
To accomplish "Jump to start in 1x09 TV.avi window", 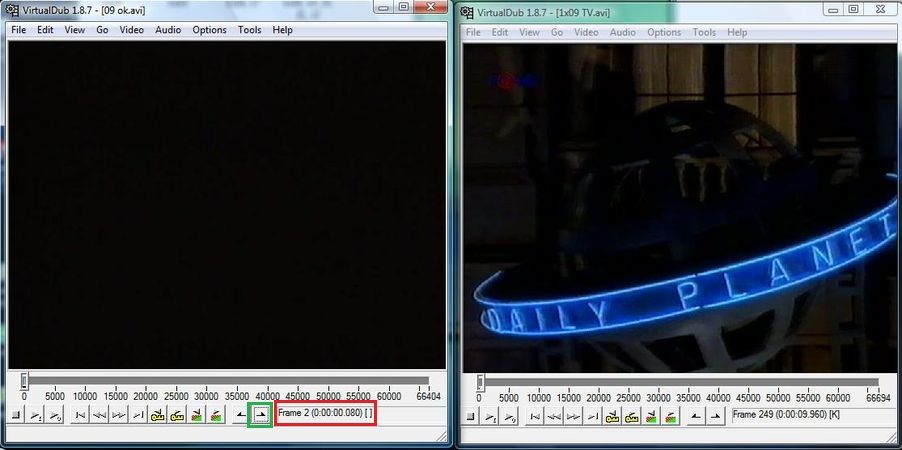I will 535,416.
